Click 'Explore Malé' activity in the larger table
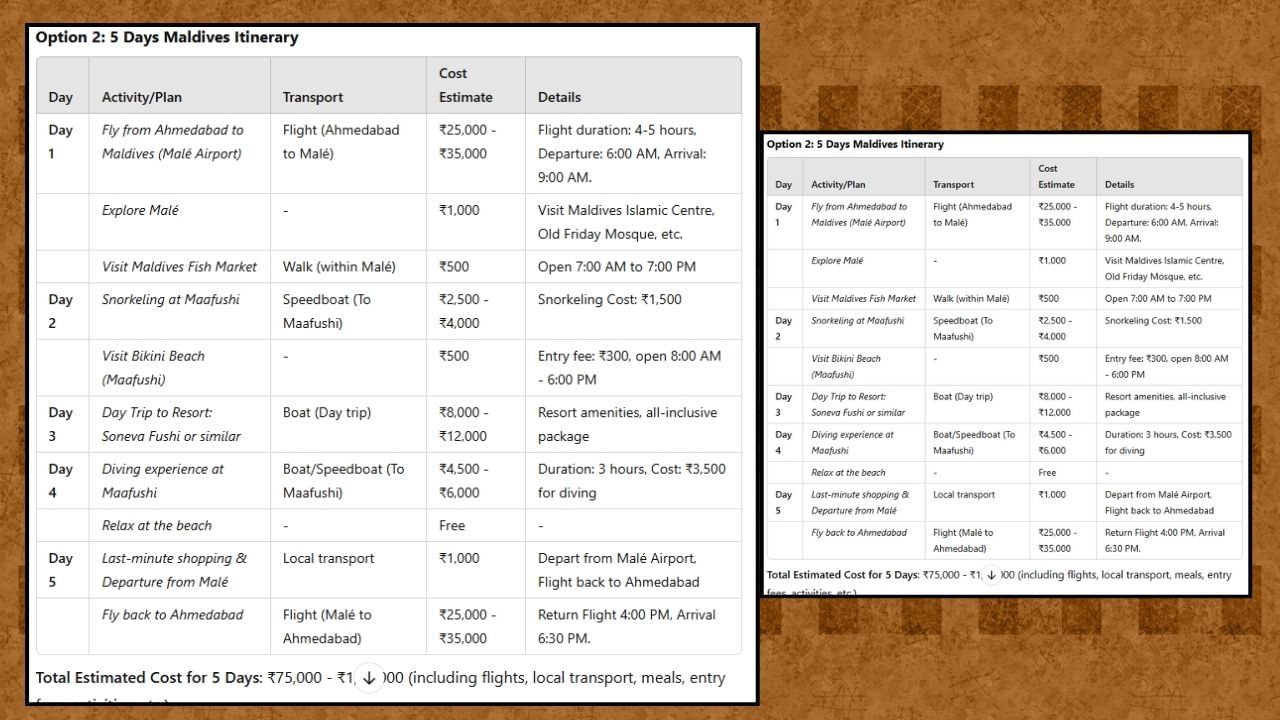The height and width of the screenshot is (720, 1280). (x=140, y=210)
